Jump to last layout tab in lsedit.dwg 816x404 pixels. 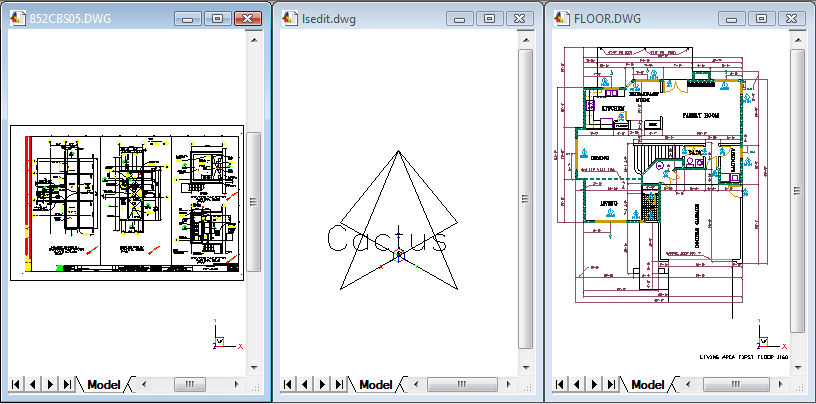(337, 384)
